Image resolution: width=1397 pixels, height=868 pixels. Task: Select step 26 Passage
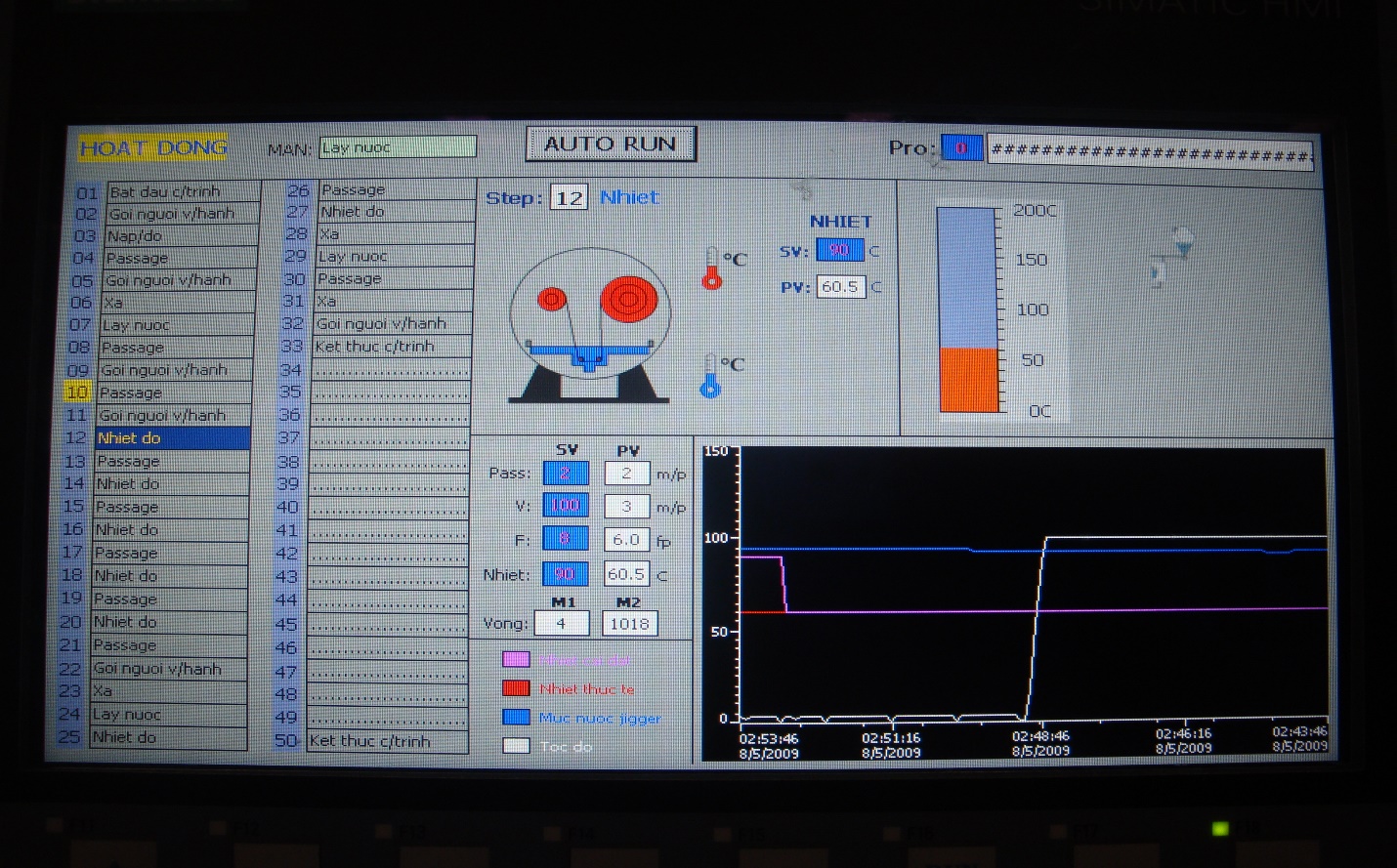396,189
